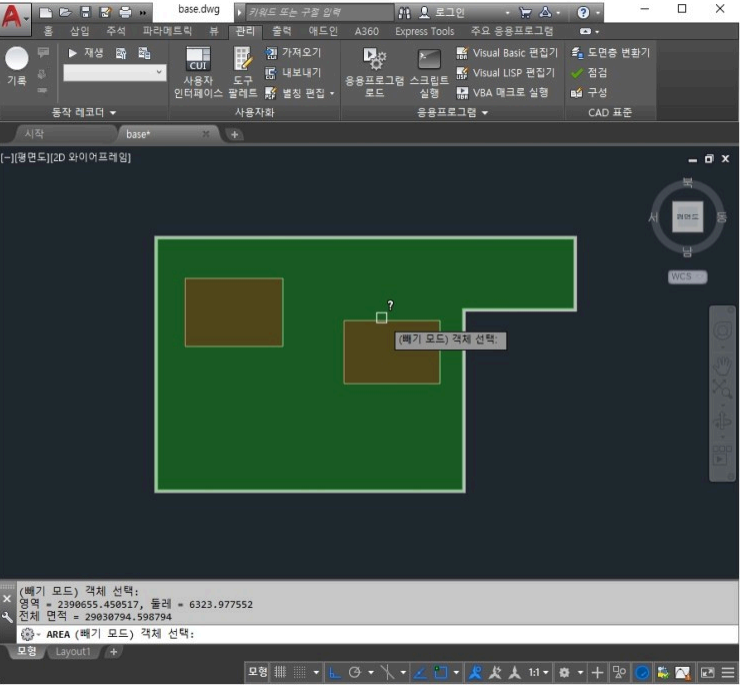Open the 삽입 ribbon tab
The width and height of the screenshot is (741, 685).
click(x=79, y=31)
